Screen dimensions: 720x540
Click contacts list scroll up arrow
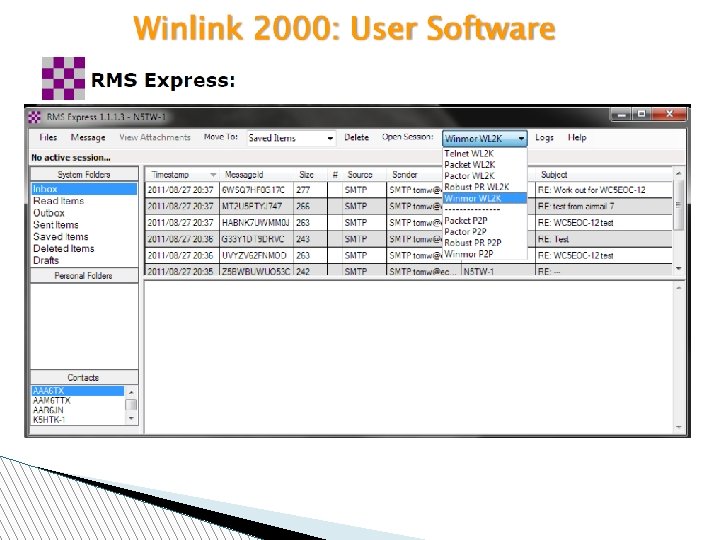point(131,392)
